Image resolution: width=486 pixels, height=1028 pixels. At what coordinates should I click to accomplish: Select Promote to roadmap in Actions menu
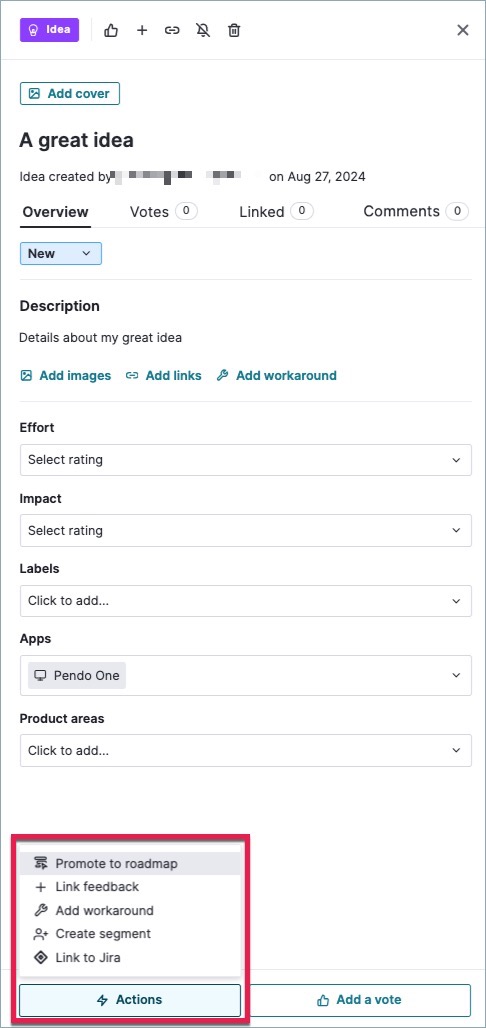coord(130,863)
